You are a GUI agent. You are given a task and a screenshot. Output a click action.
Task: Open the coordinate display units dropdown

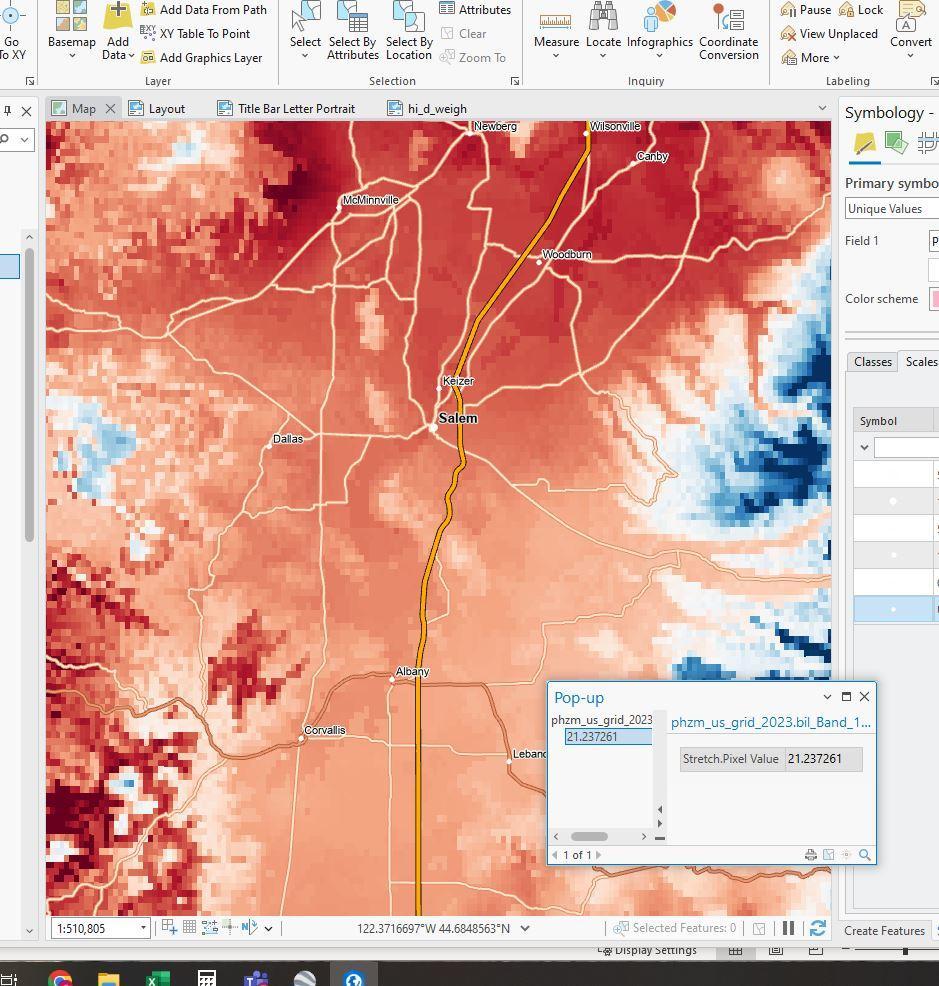(x=525, y=928)
